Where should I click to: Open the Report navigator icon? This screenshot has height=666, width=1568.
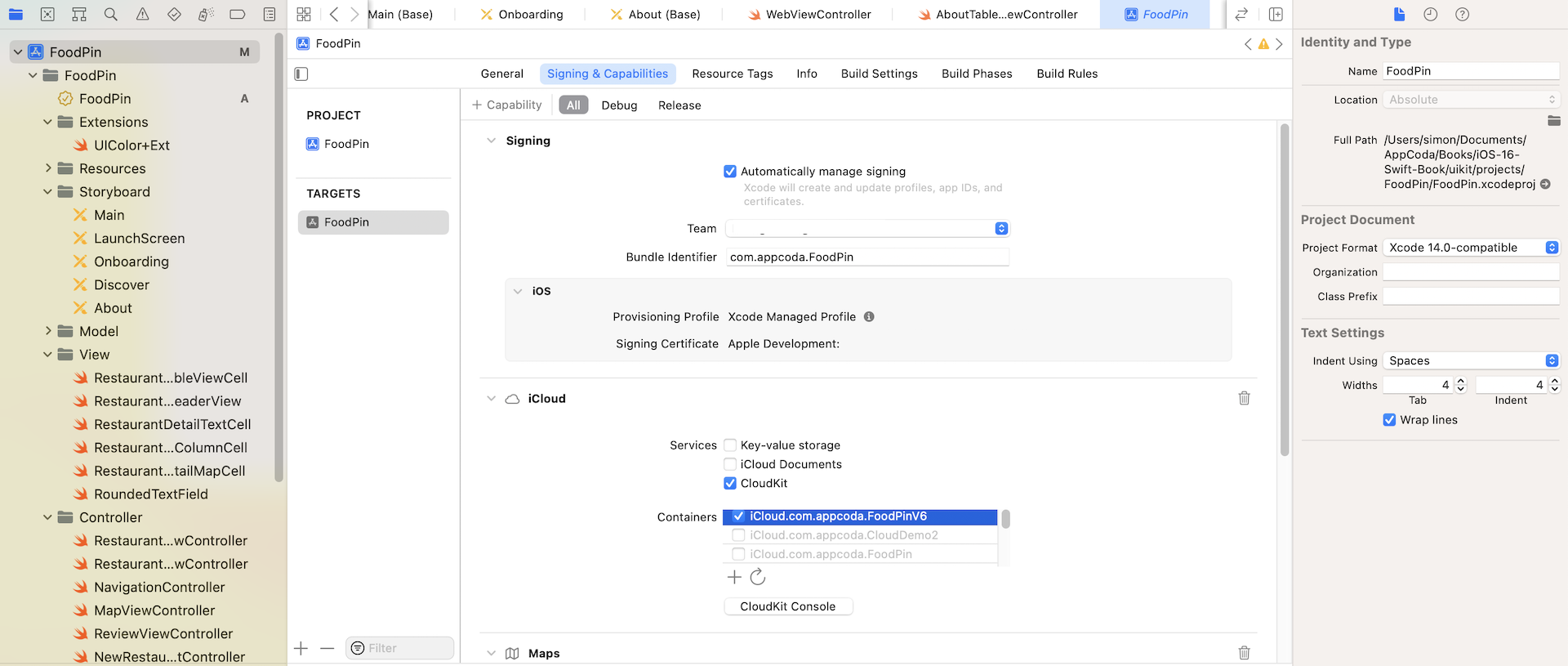(x=269, y=14)
